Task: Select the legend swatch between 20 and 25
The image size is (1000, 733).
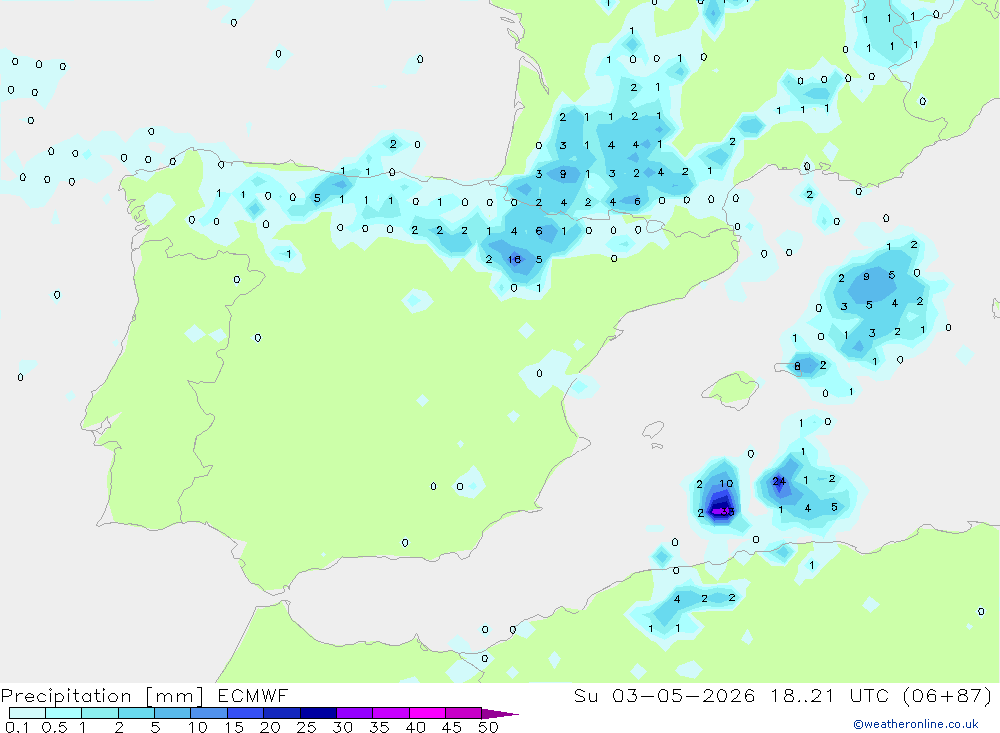Action: pos(281,713)
